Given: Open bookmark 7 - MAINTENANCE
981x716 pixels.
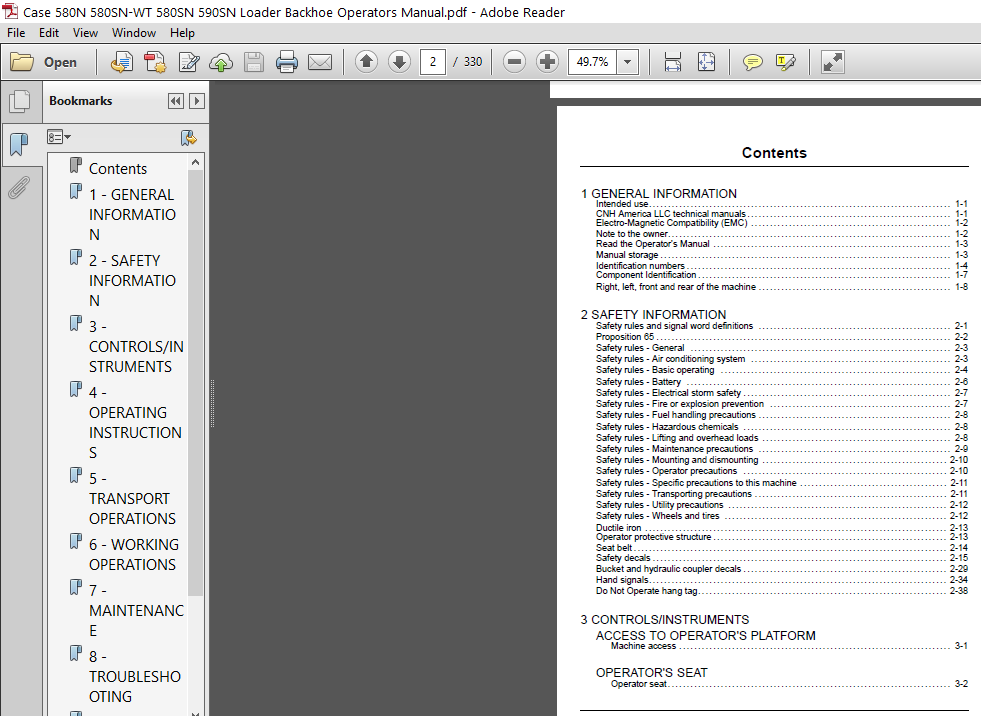Looking at the screenshot, I should pos(136,610).
